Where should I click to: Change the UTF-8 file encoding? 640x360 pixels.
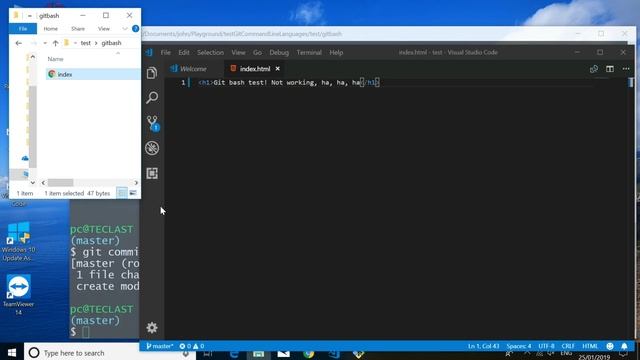(546, 346)
